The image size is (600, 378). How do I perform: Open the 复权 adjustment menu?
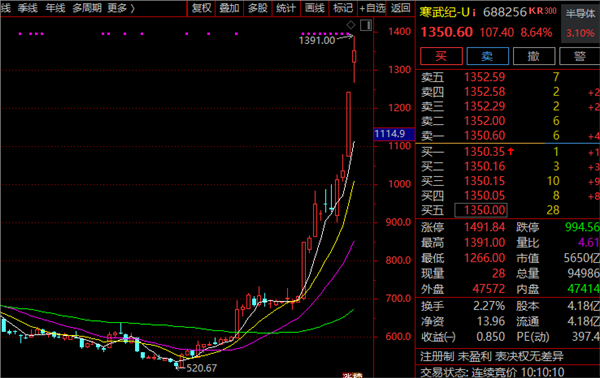tap(202, 8)
